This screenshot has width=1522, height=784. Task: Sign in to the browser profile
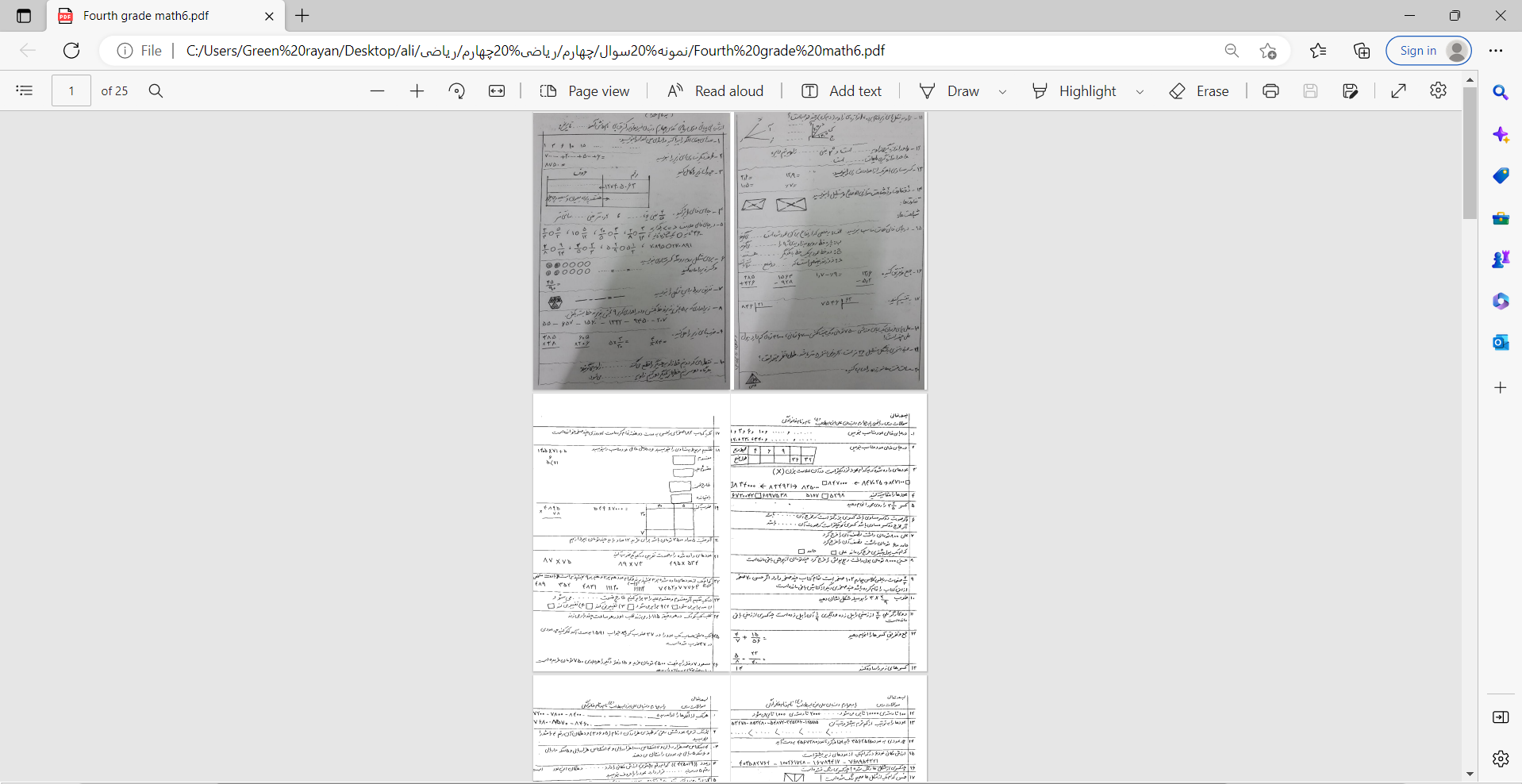pyautogui.click(x=1428, y=51)
